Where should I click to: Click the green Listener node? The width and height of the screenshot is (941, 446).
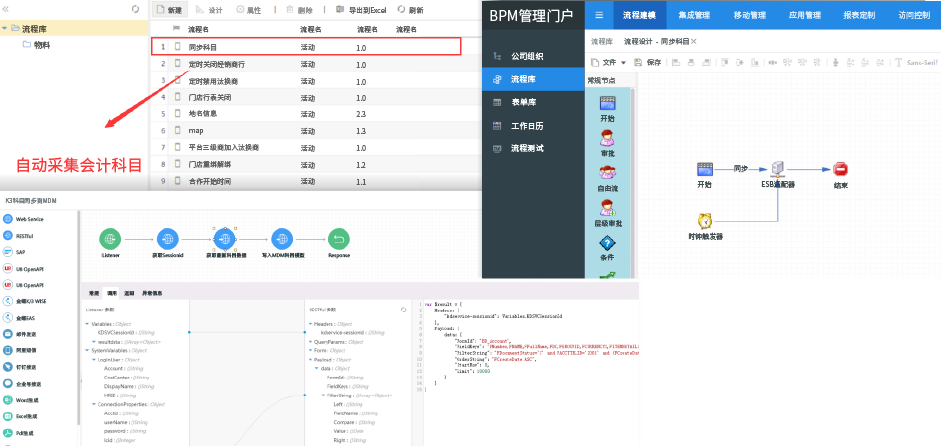(111, 238)
